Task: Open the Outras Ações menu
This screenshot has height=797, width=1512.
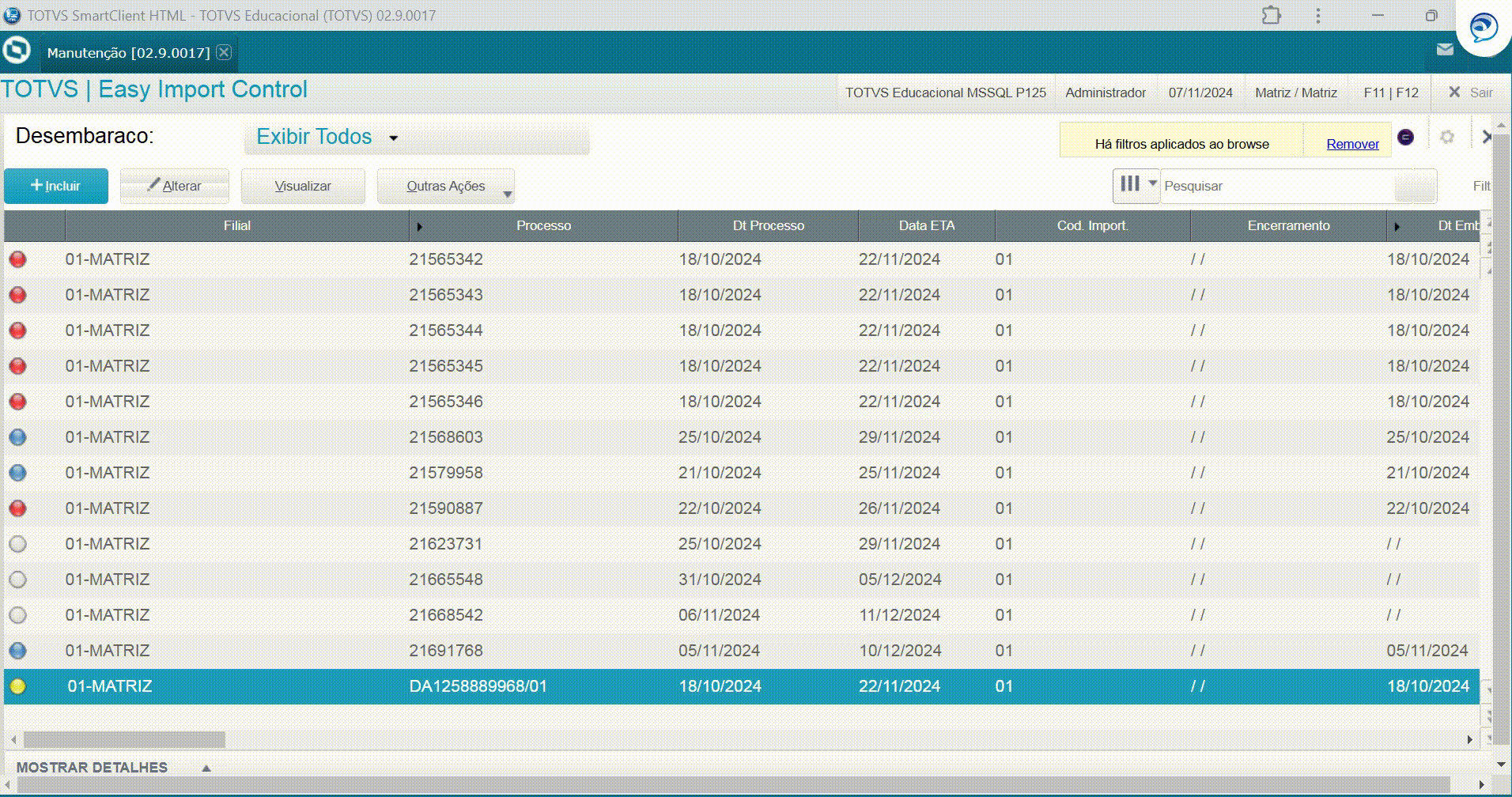Action: 446,187
